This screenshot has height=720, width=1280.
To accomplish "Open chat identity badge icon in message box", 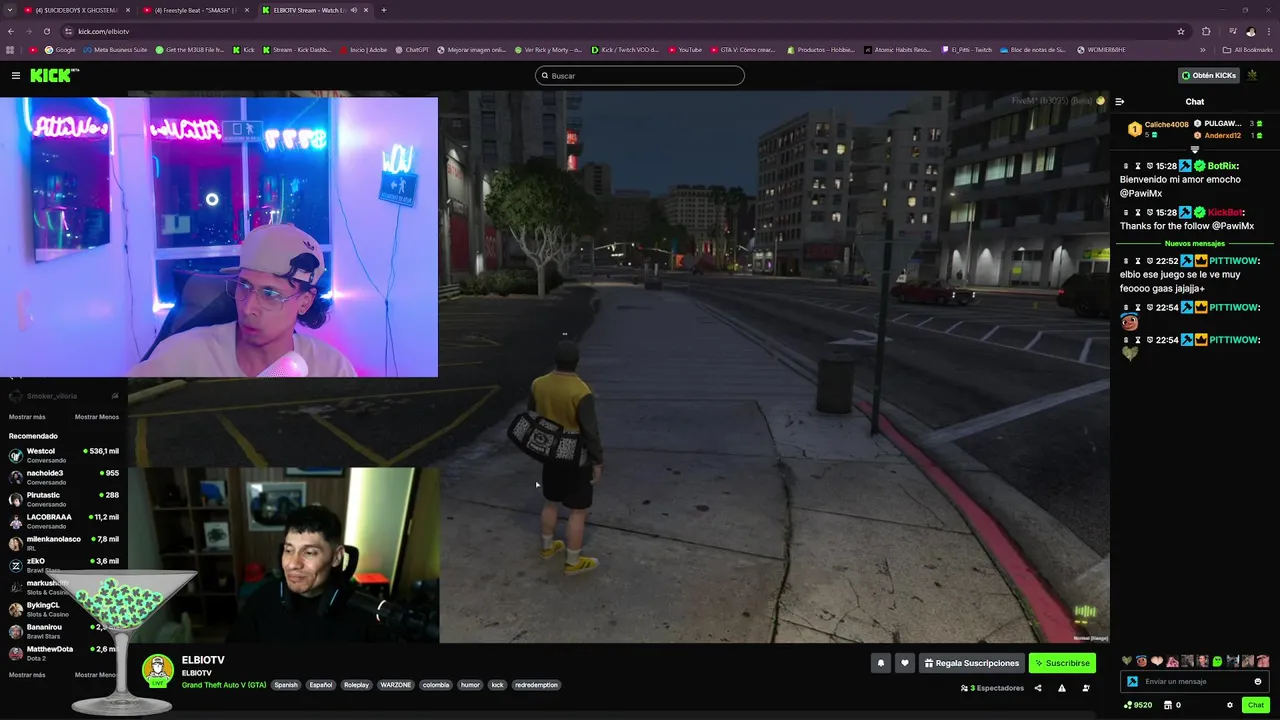I will point(1132,681).
